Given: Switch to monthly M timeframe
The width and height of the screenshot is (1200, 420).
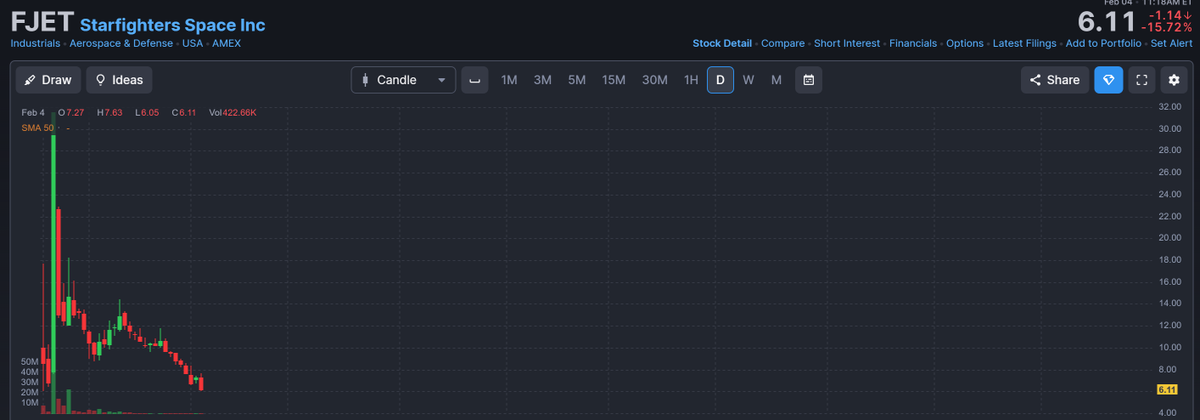Looking at the screenshot, I should click(x=776, y=80).
